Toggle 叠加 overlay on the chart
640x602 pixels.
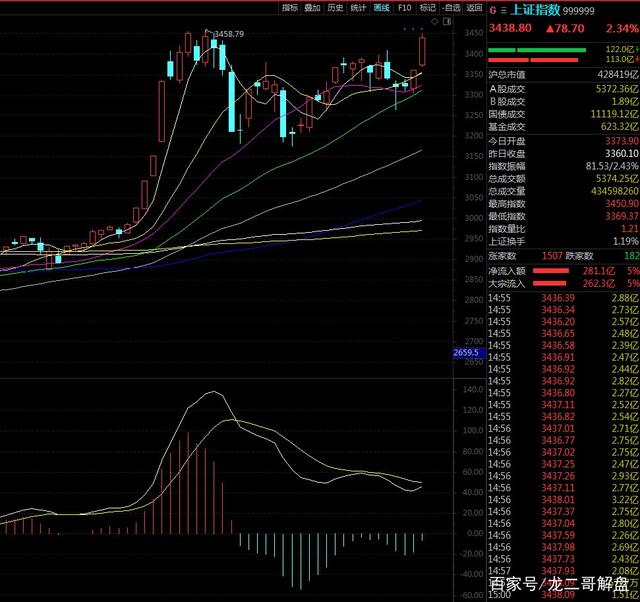(313, 7)
